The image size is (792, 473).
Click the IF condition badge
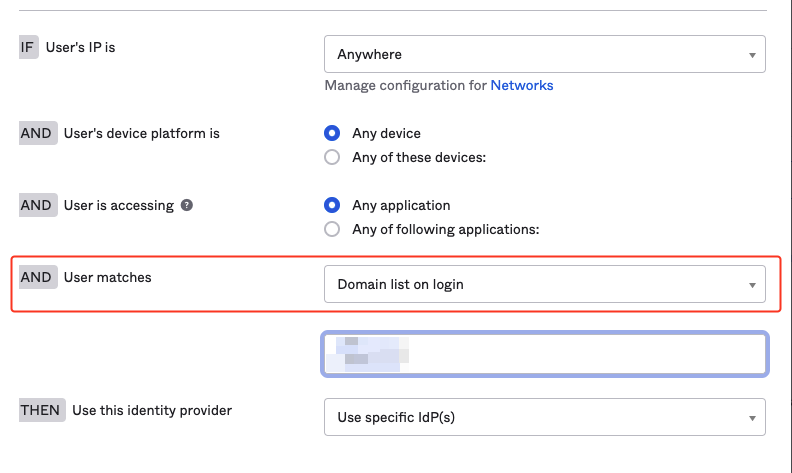pyautogui.click(x=29, y=47)
